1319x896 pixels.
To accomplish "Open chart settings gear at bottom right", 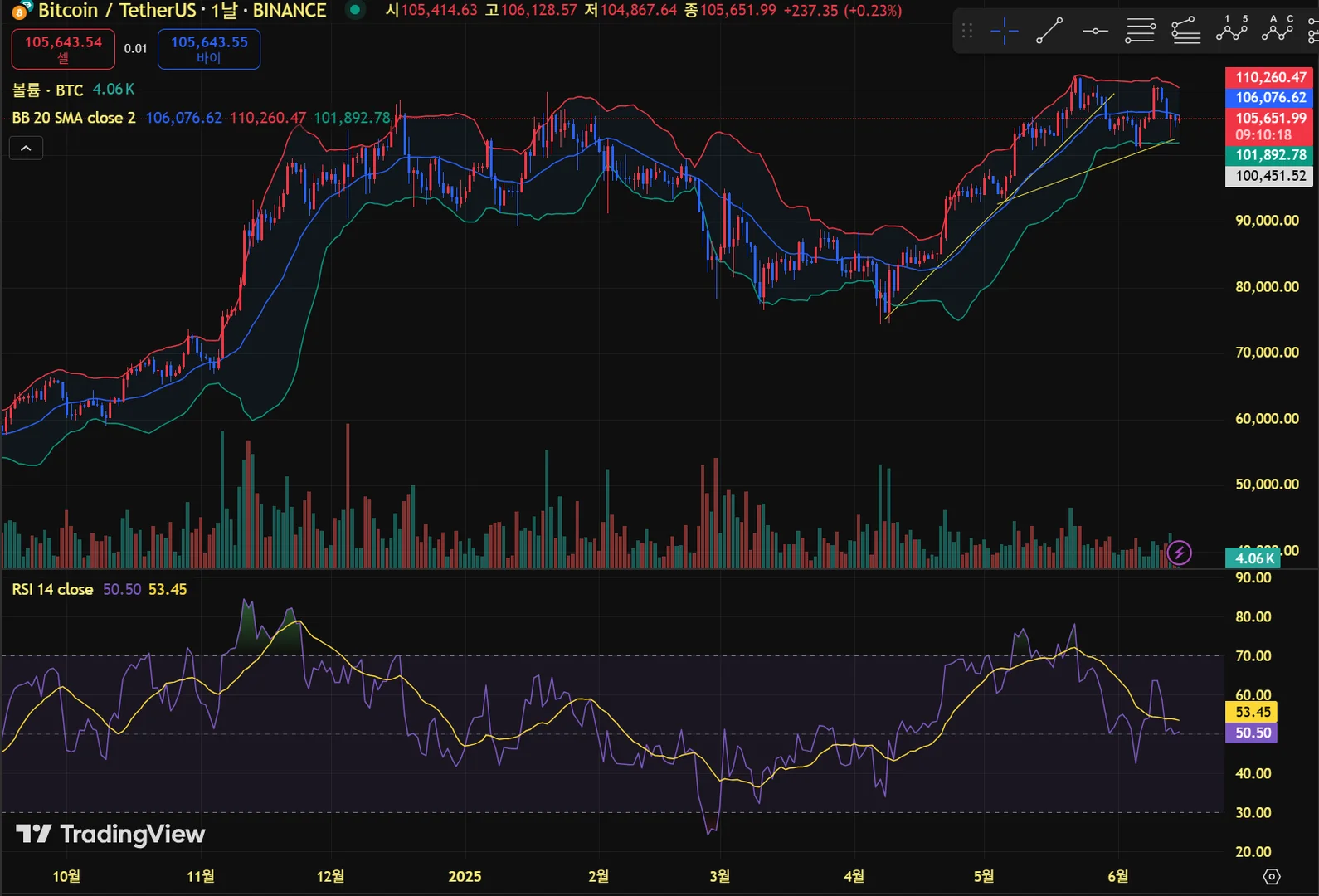I will tap(1272, 876).
